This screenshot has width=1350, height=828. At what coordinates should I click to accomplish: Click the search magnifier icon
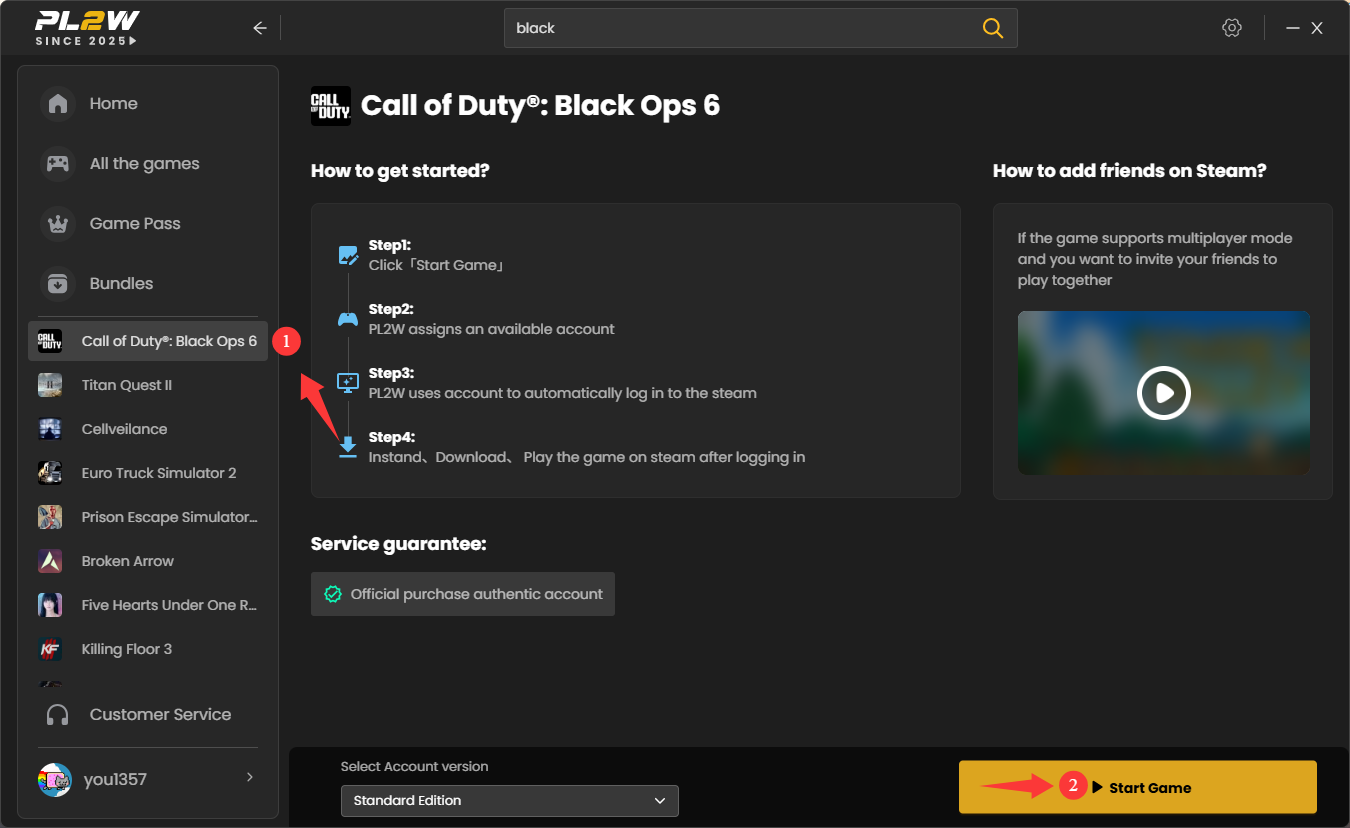pyautogui.click(x=992, y=28)
